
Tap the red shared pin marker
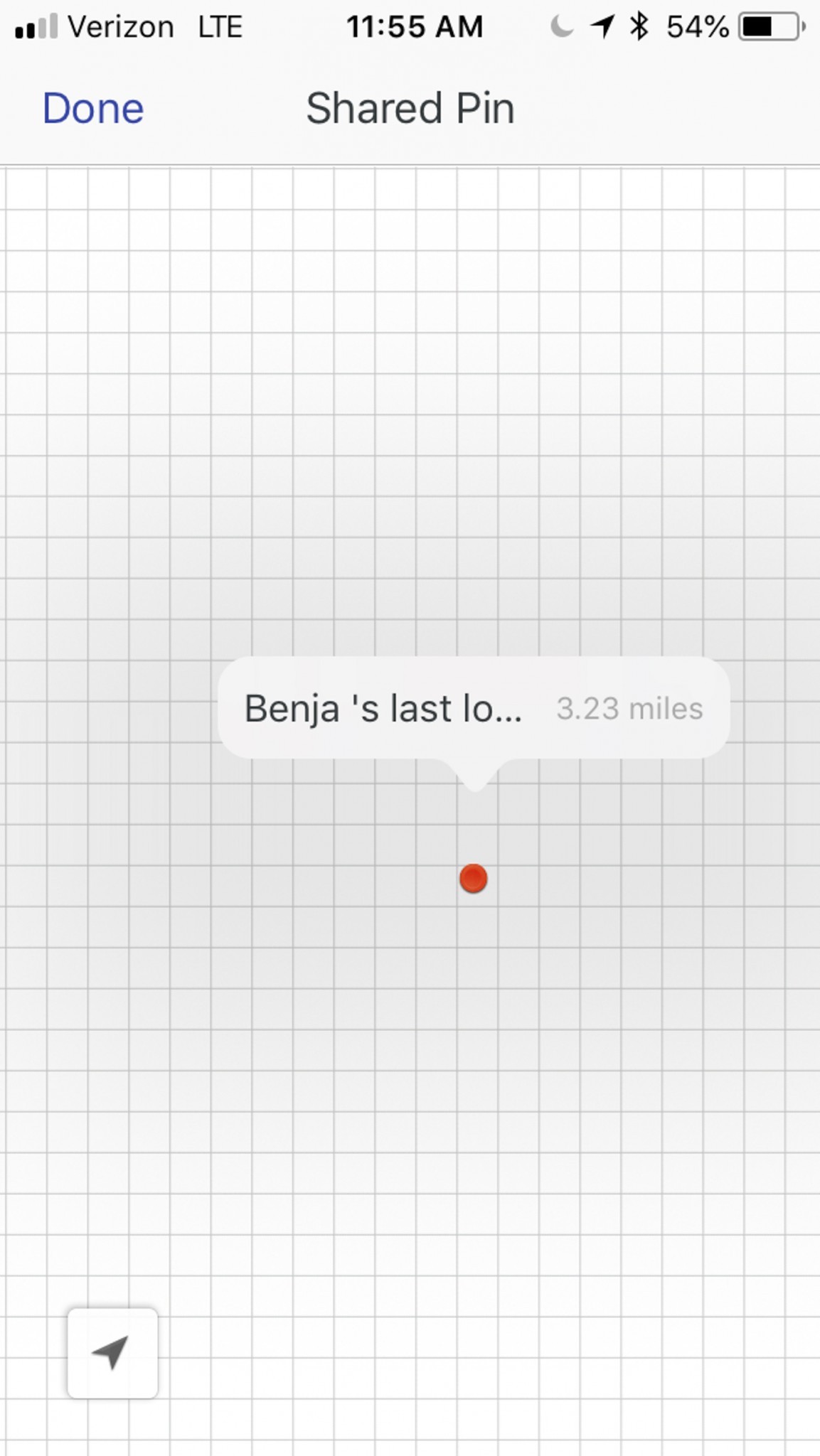coord(473,879)
